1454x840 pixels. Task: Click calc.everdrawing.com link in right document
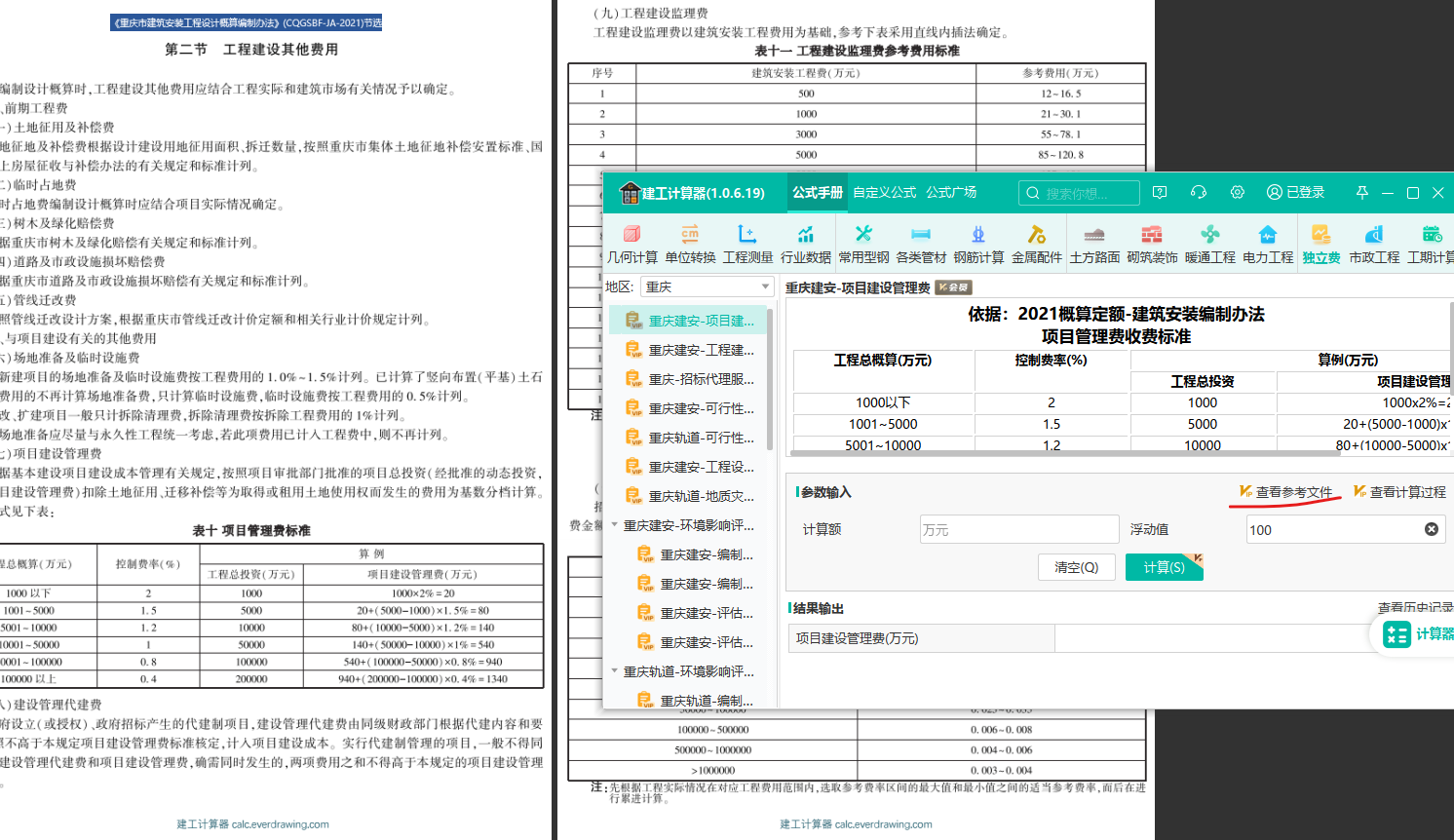tap(883, 824)
